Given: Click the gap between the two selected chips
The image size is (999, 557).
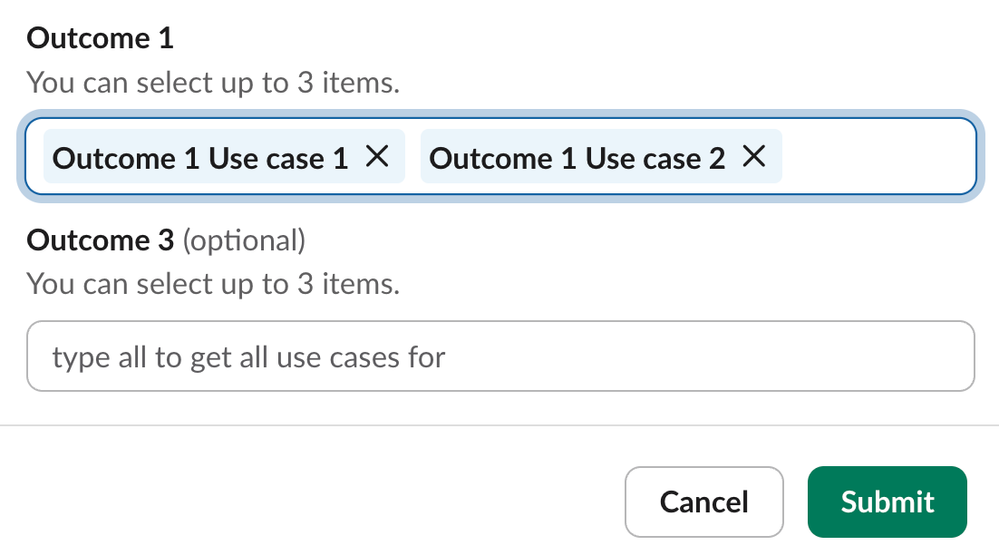Looking at the screenshot, I should pos(413,157).
